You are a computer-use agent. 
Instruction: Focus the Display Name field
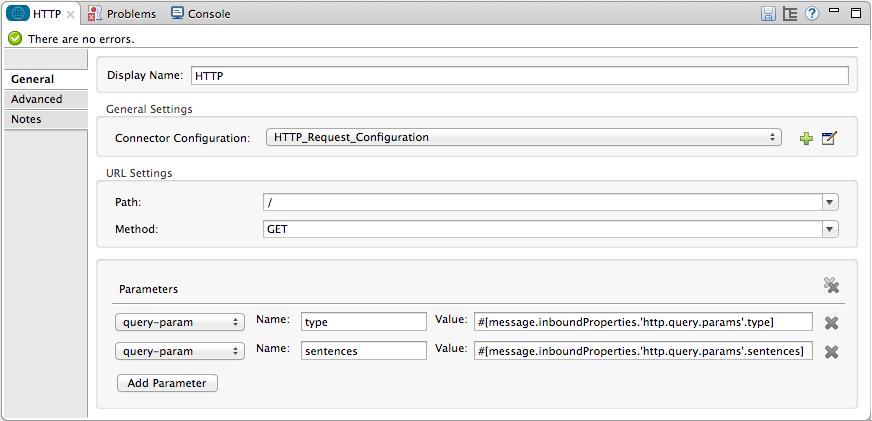pyautogui.click(x=519, y=76)
